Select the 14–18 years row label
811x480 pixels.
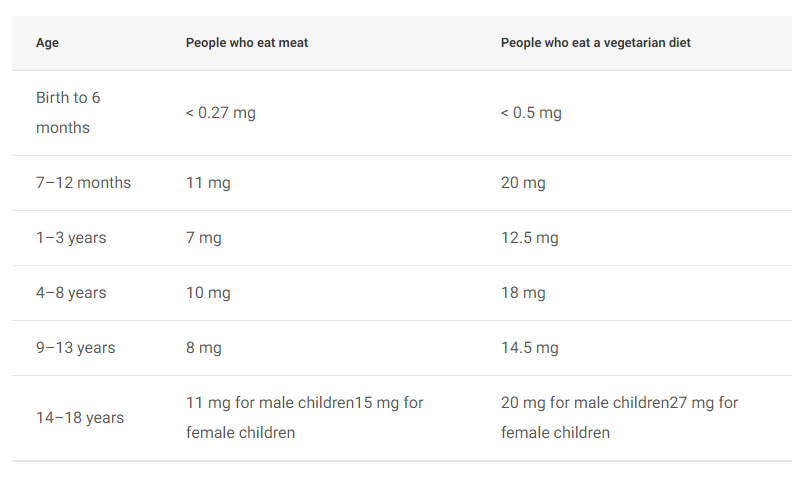pos(80,418)
